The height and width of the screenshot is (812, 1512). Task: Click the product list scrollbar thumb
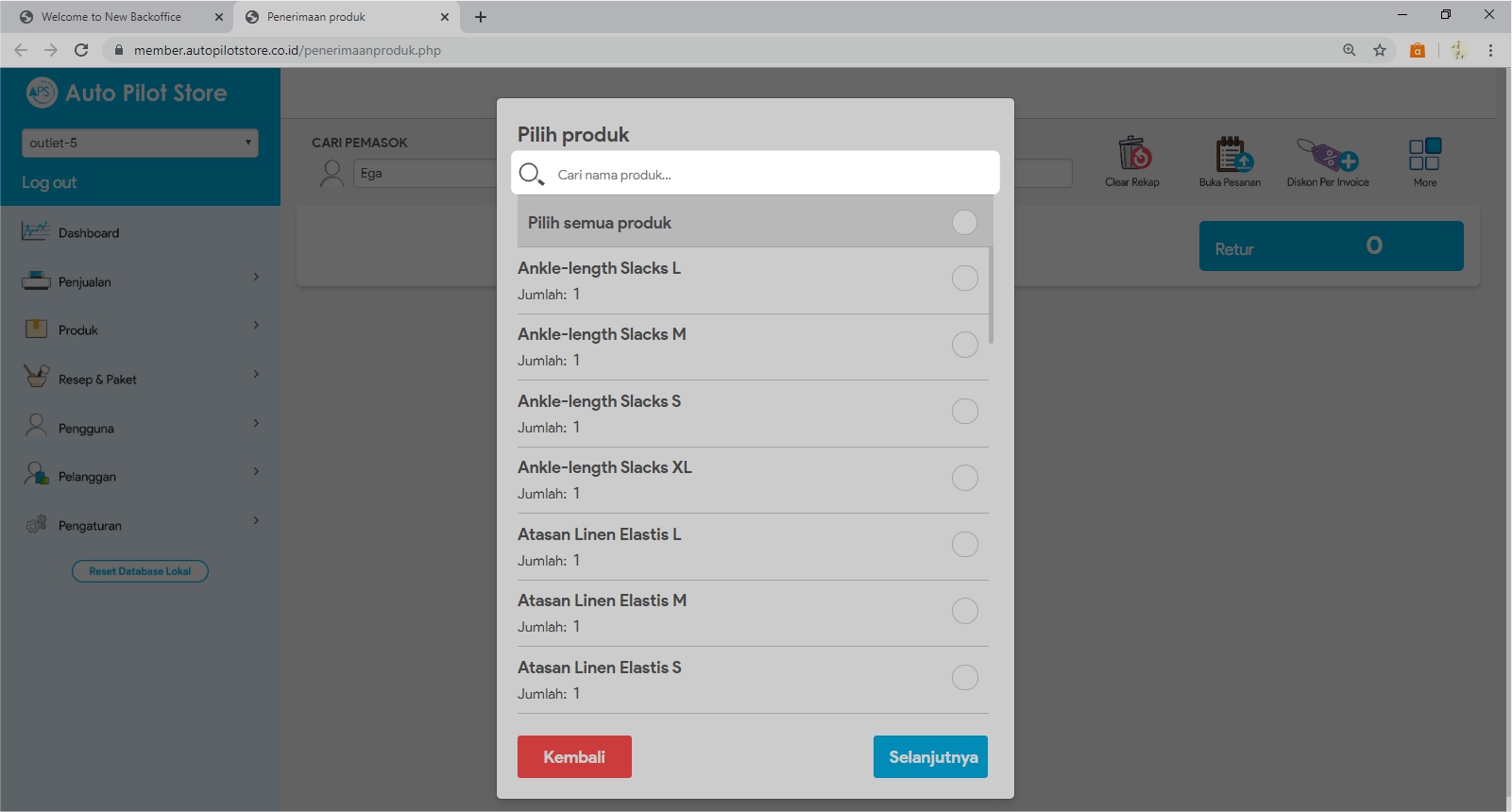coord(991,295)
